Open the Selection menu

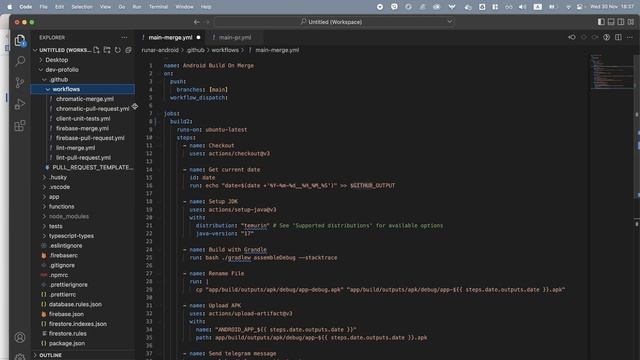tap(82, 7)
